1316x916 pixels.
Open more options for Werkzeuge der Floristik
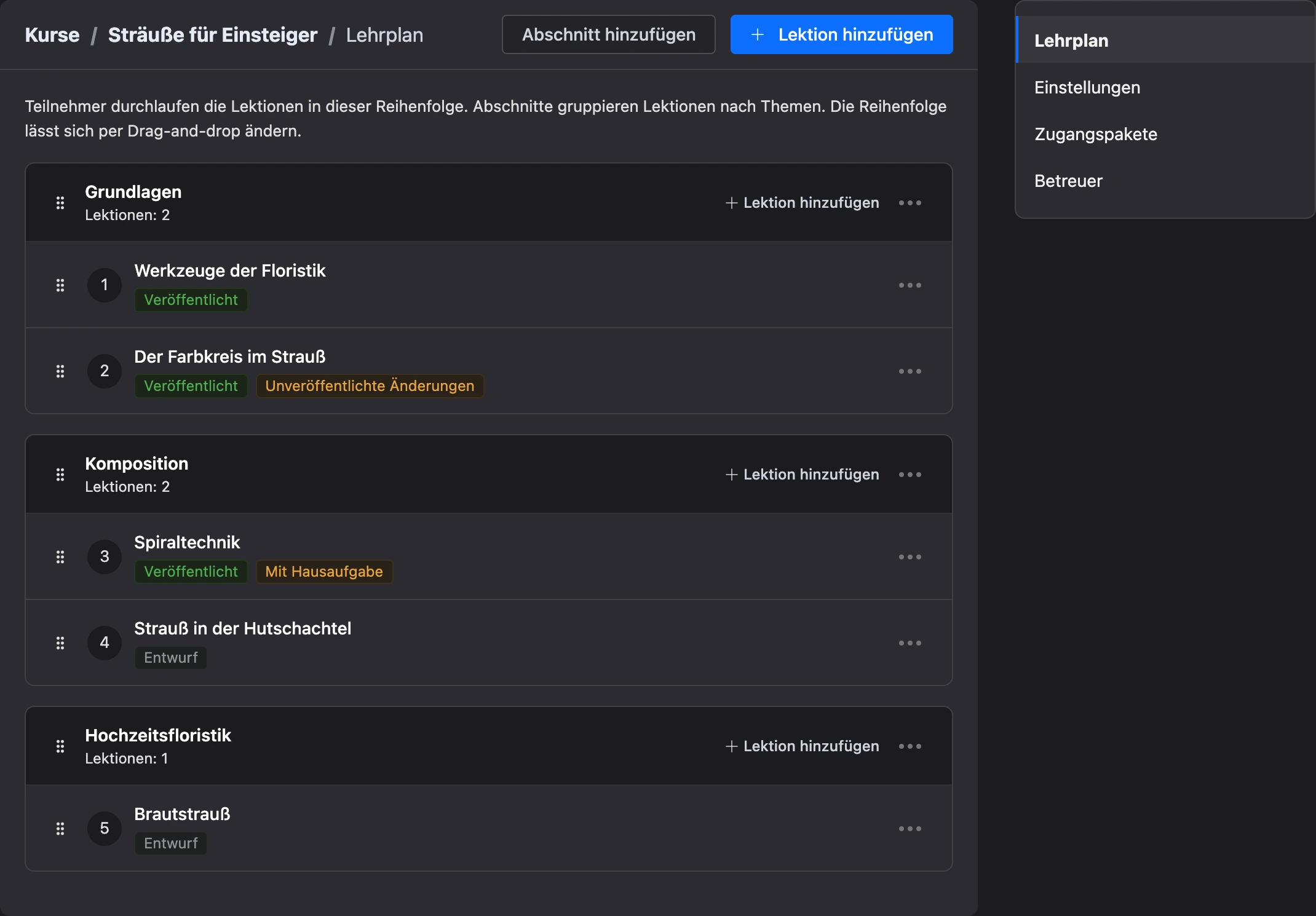910,285
